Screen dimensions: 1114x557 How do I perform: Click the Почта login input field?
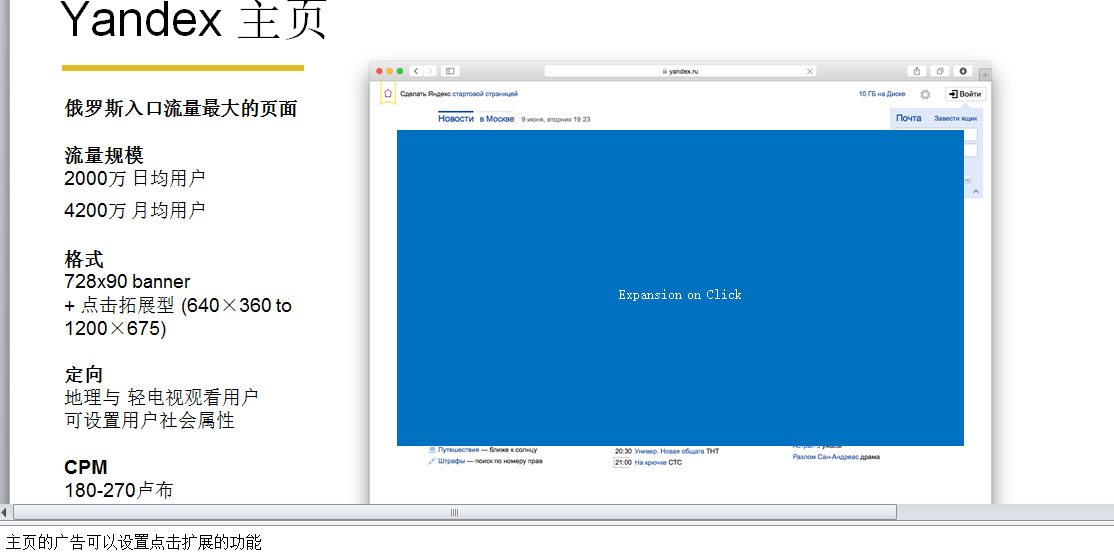[970, 134]
